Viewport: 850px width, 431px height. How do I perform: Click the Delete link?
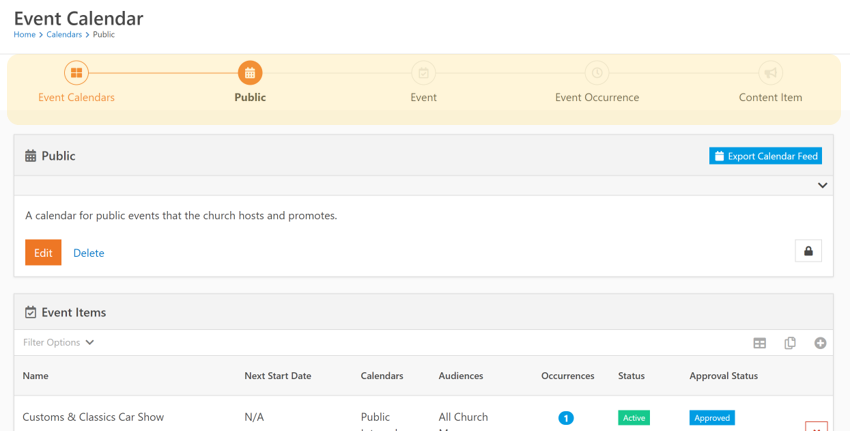coord(88,253)
